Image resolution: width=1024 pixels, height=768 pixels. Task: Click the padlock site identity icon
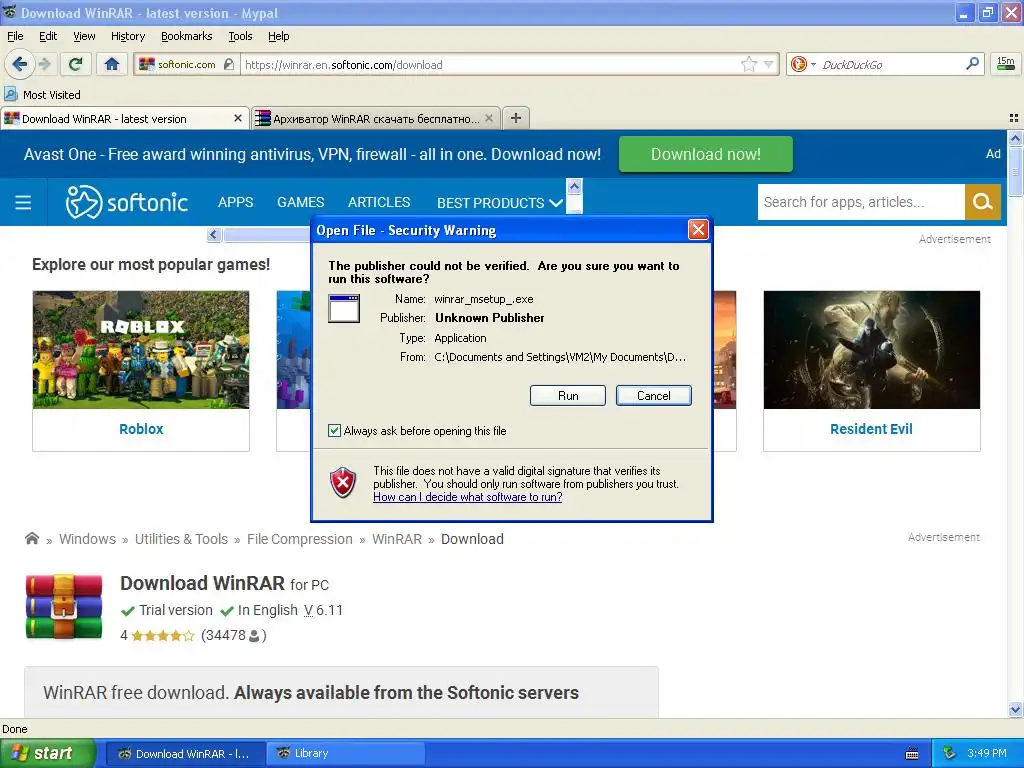pyautogui.click(x=229, y=64)
